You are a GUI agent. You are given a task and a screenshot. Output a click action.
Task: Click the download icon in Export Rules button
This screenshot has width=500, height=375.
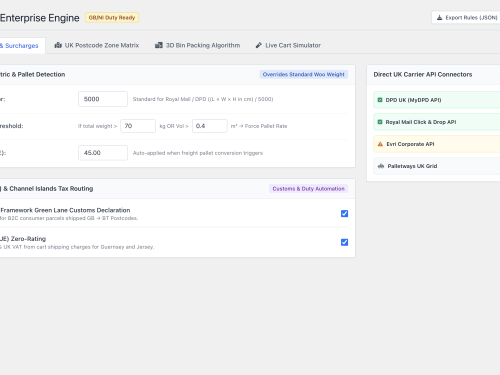click(x=439, y=18)
